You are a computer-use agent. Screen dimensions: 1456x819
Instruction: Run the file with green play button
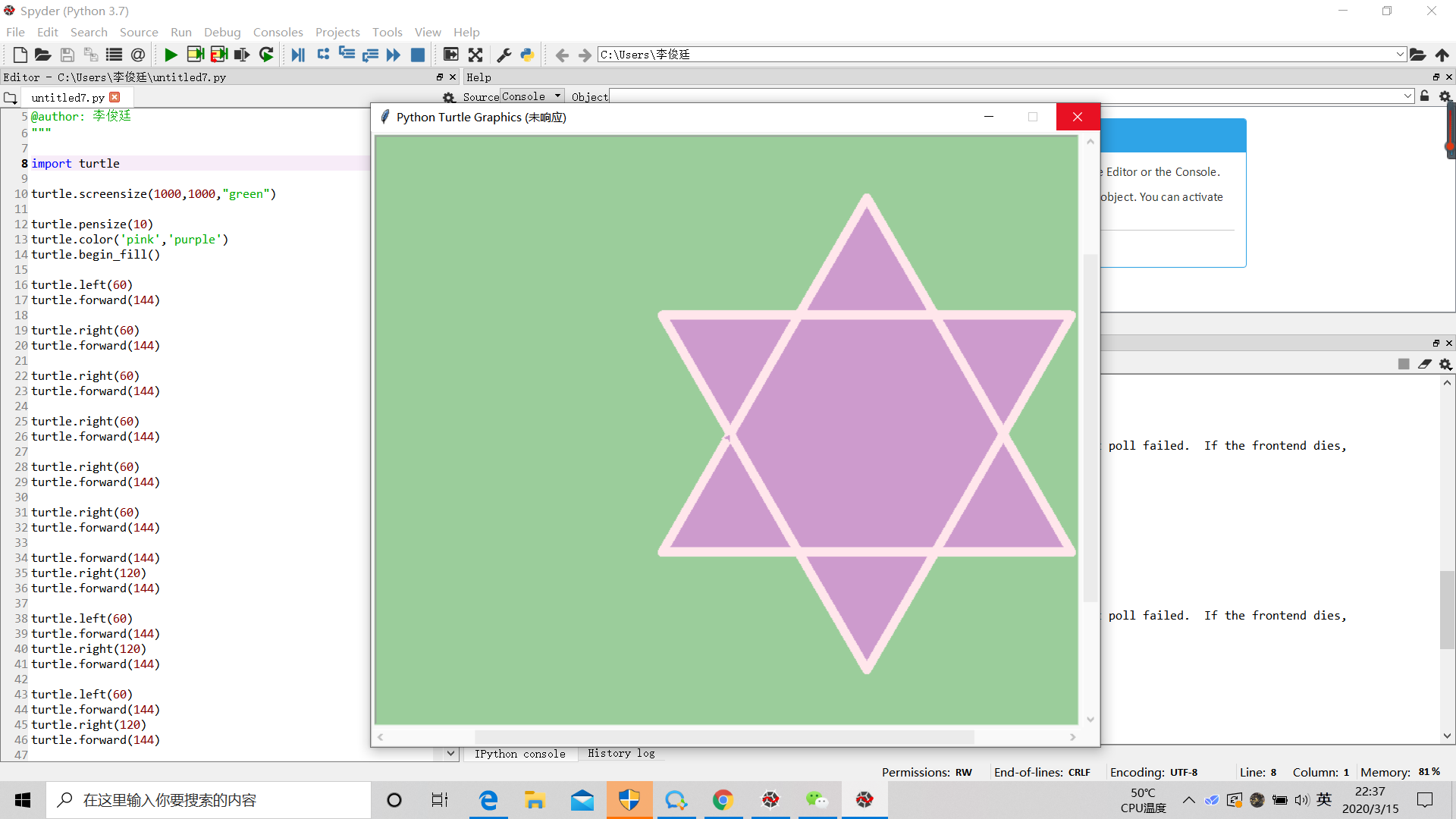pos(171,55)
